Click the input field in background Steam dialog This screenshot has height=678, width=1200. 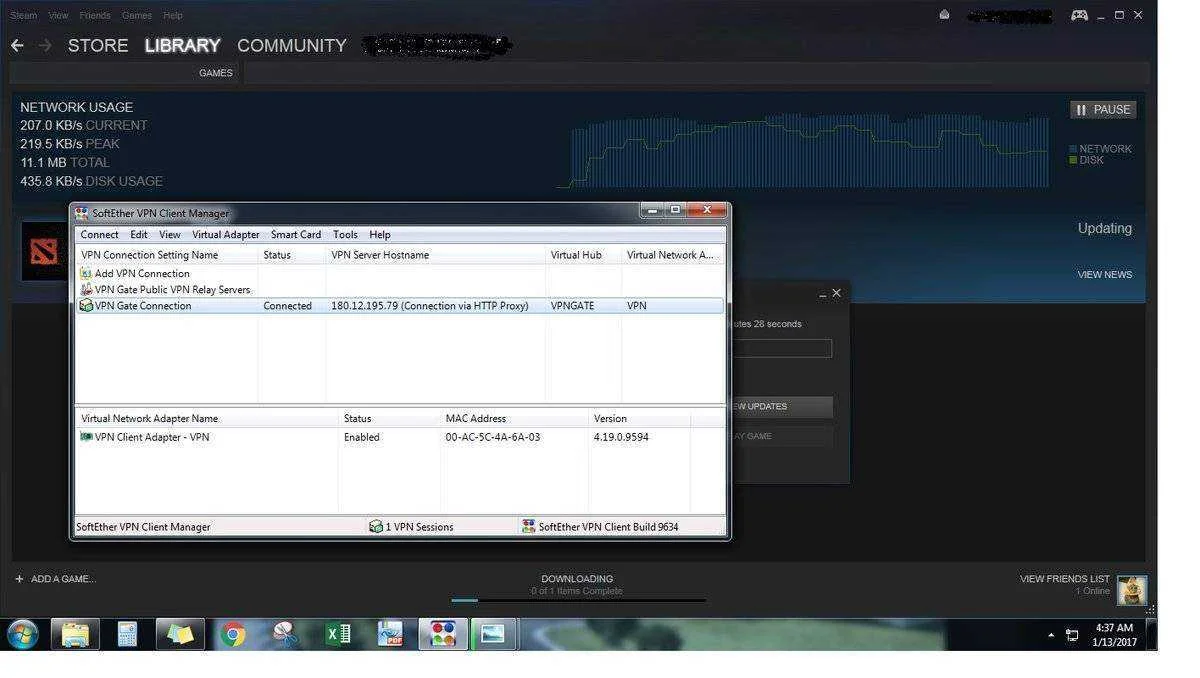coord(782,348)
